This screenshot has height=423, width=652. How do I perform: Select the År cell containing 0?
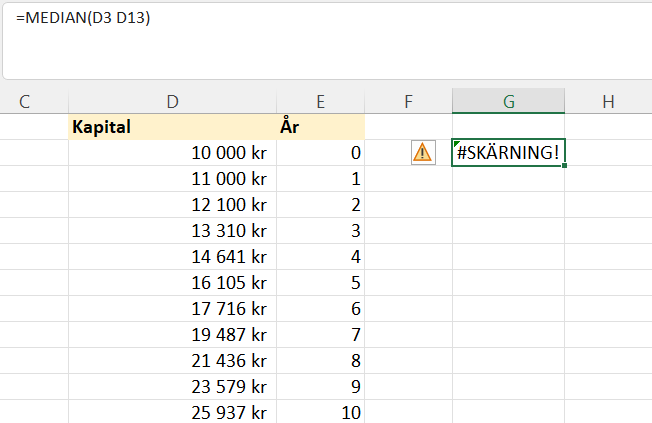coord(320,153)
